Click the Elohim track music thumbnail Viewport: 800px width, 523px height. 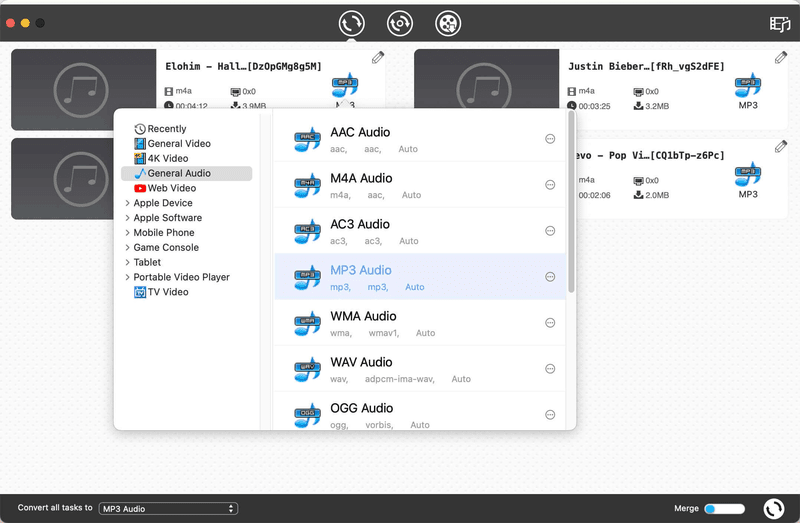[x=84, y=89]
